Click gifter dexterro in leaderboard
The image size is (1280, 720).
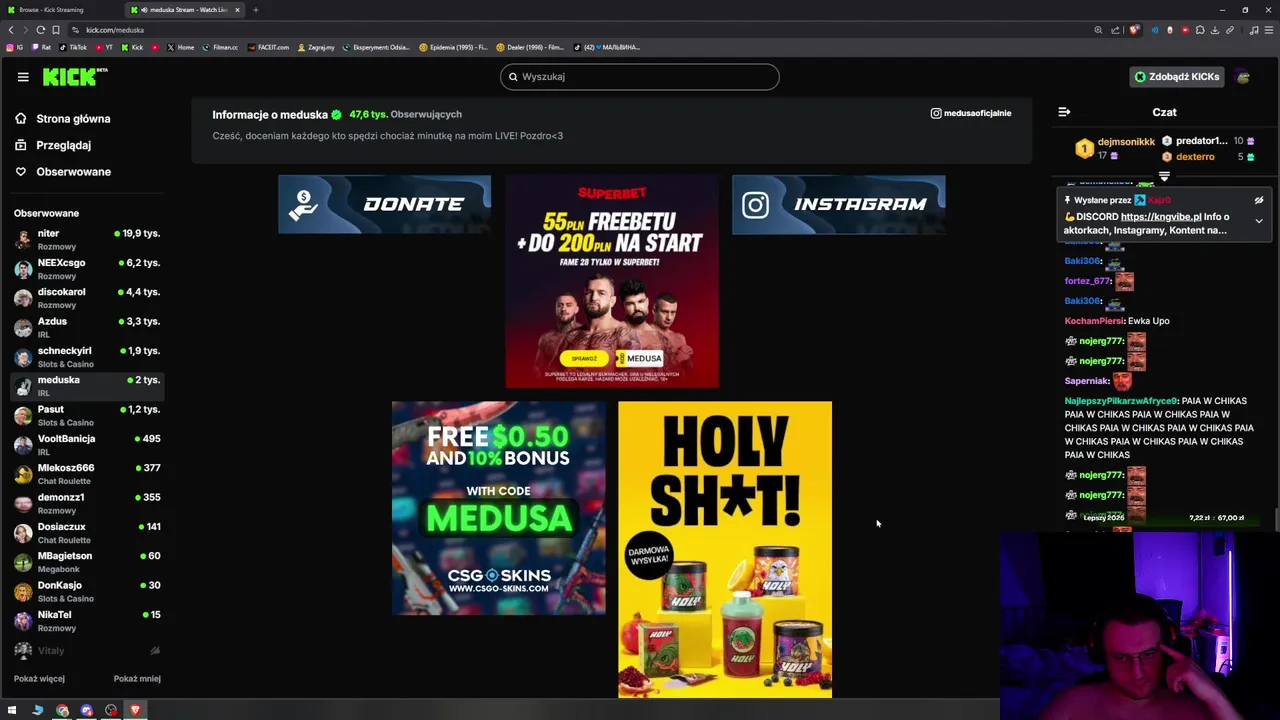pyautogui.click(x=1195, y=157)
